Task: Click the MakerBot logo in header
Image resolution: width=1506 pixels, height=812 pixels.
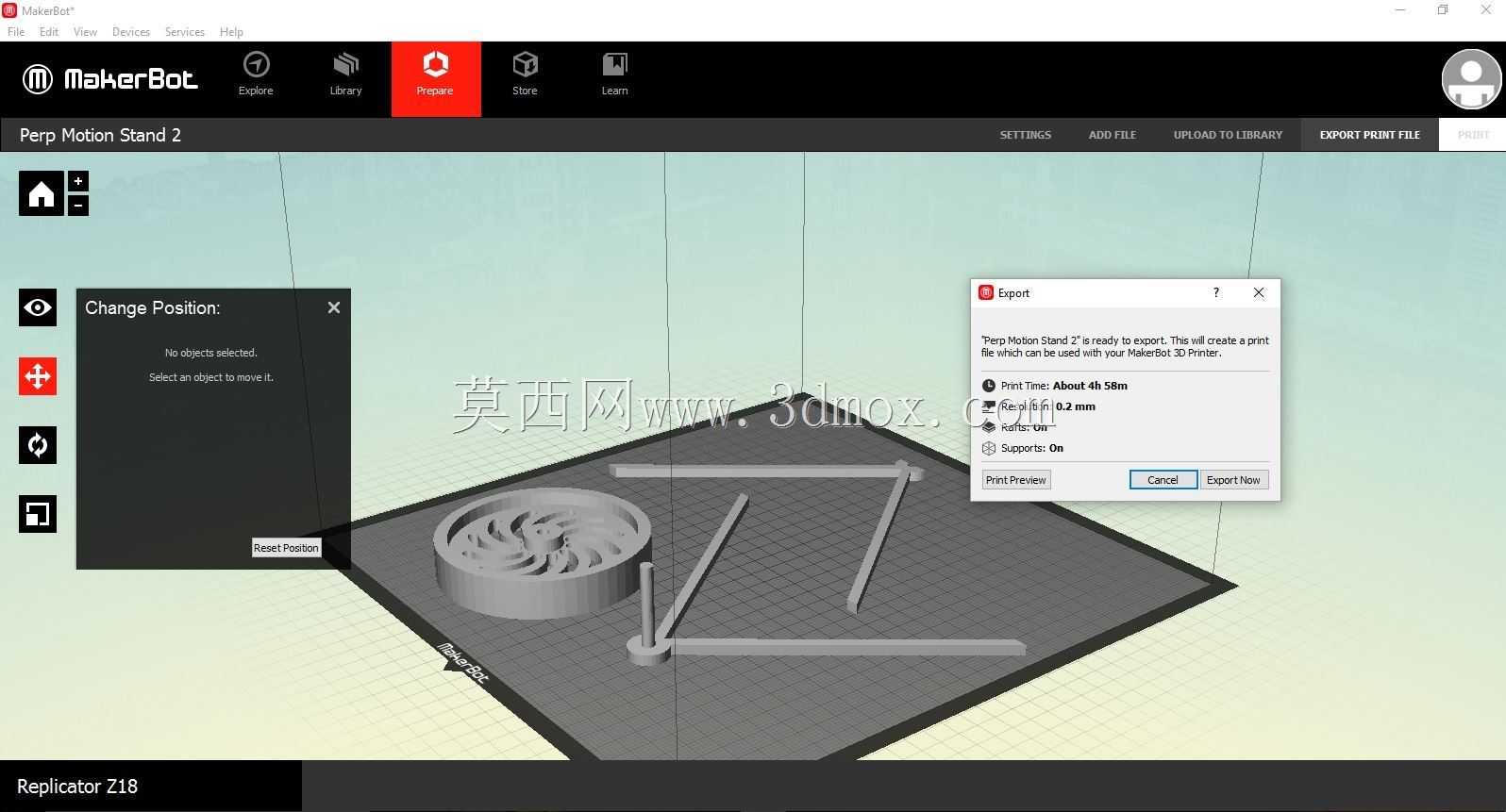Action: [110, 79]
